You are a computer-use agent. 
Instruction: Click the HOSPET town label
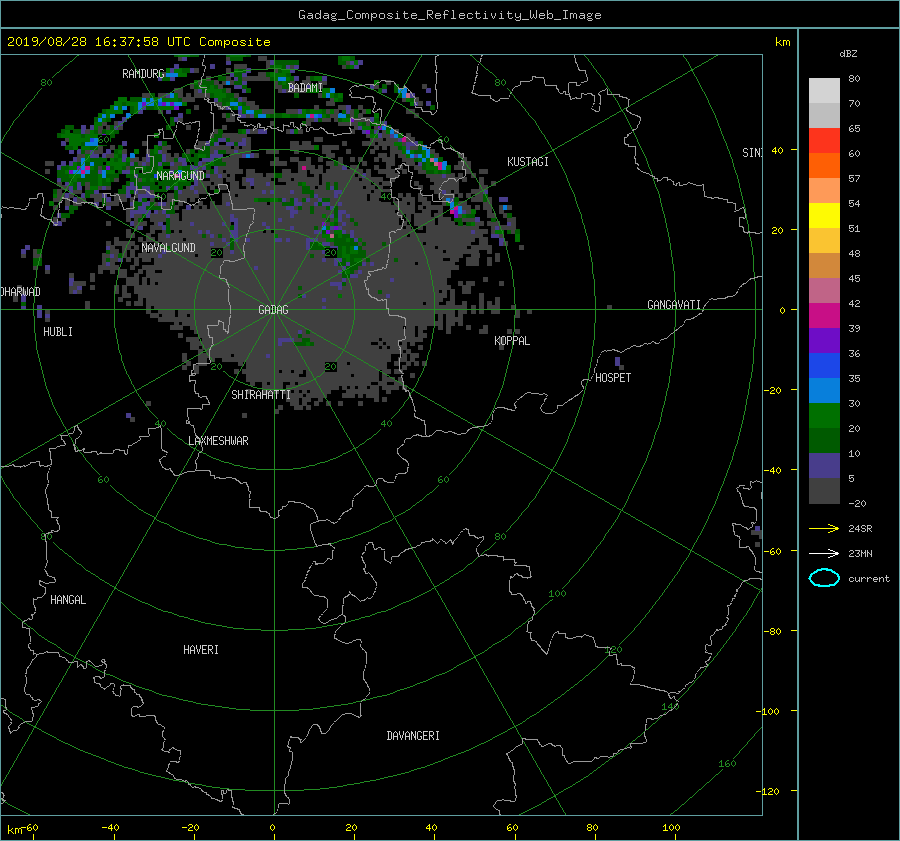(x=613, y=378)
